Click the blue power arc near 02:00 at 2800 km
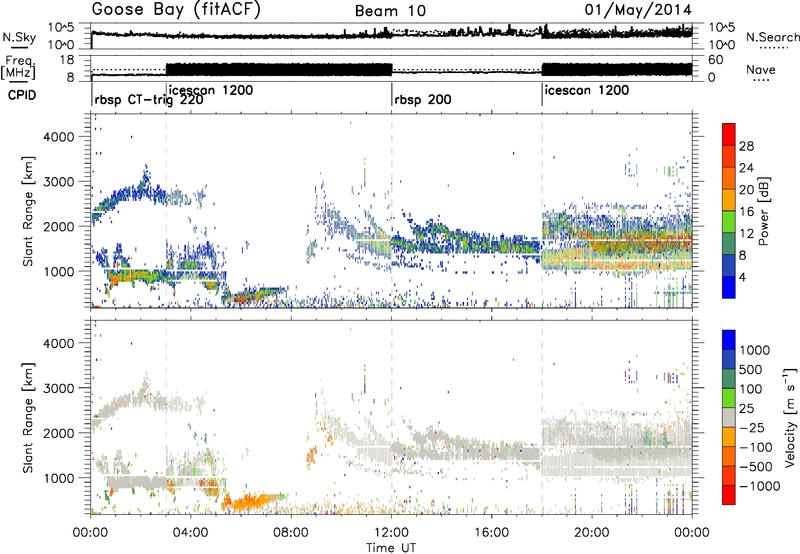Screen dimensions: 800x554 pyautogui.click(x=138, y=193)
